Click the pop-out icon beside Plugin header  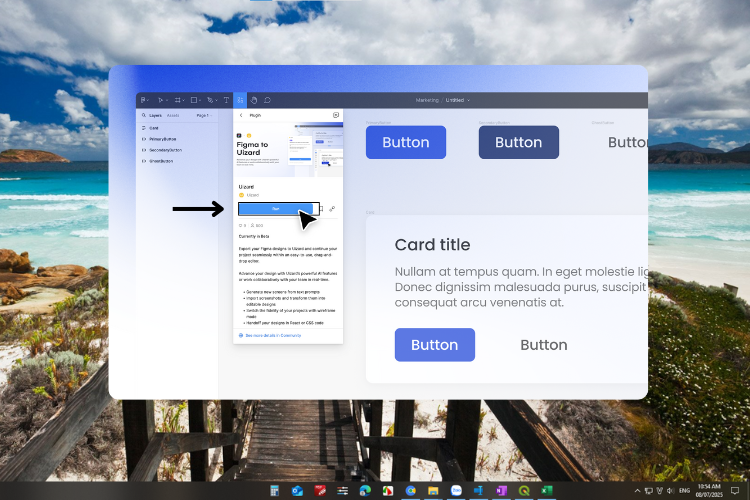(336, 115)
